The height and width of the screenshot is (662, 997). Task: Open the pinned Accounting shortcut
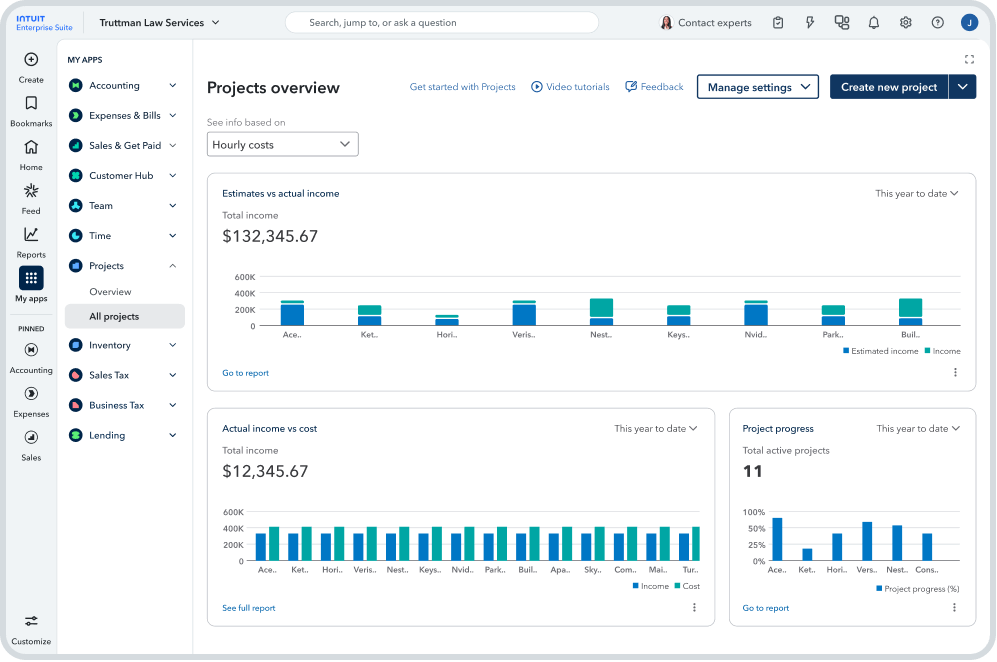[x=31, y=350]
